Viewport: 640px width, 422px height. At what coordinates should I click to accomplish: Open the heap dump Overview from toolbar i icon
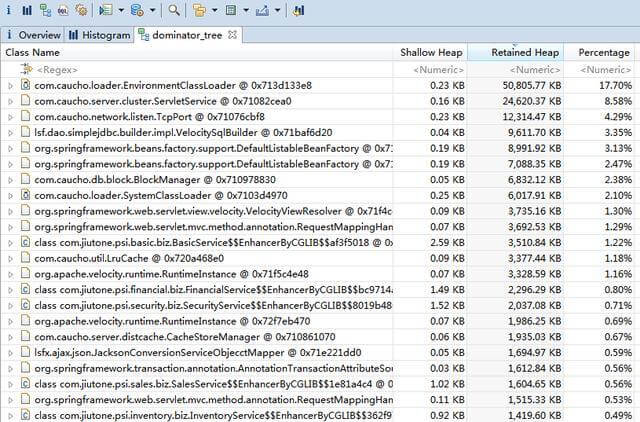point(8,10)
